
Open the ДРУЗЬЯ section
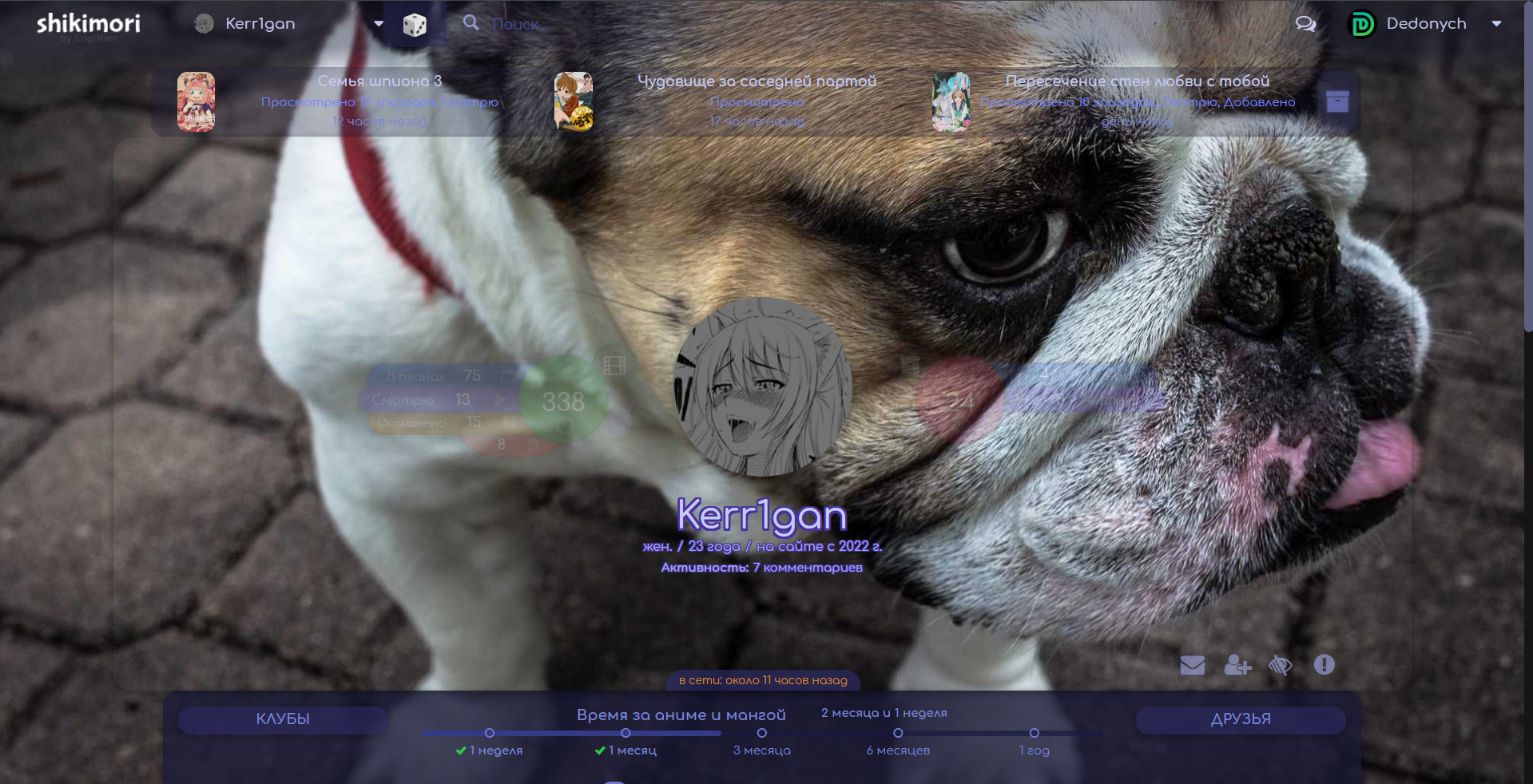coord(1240,719)
